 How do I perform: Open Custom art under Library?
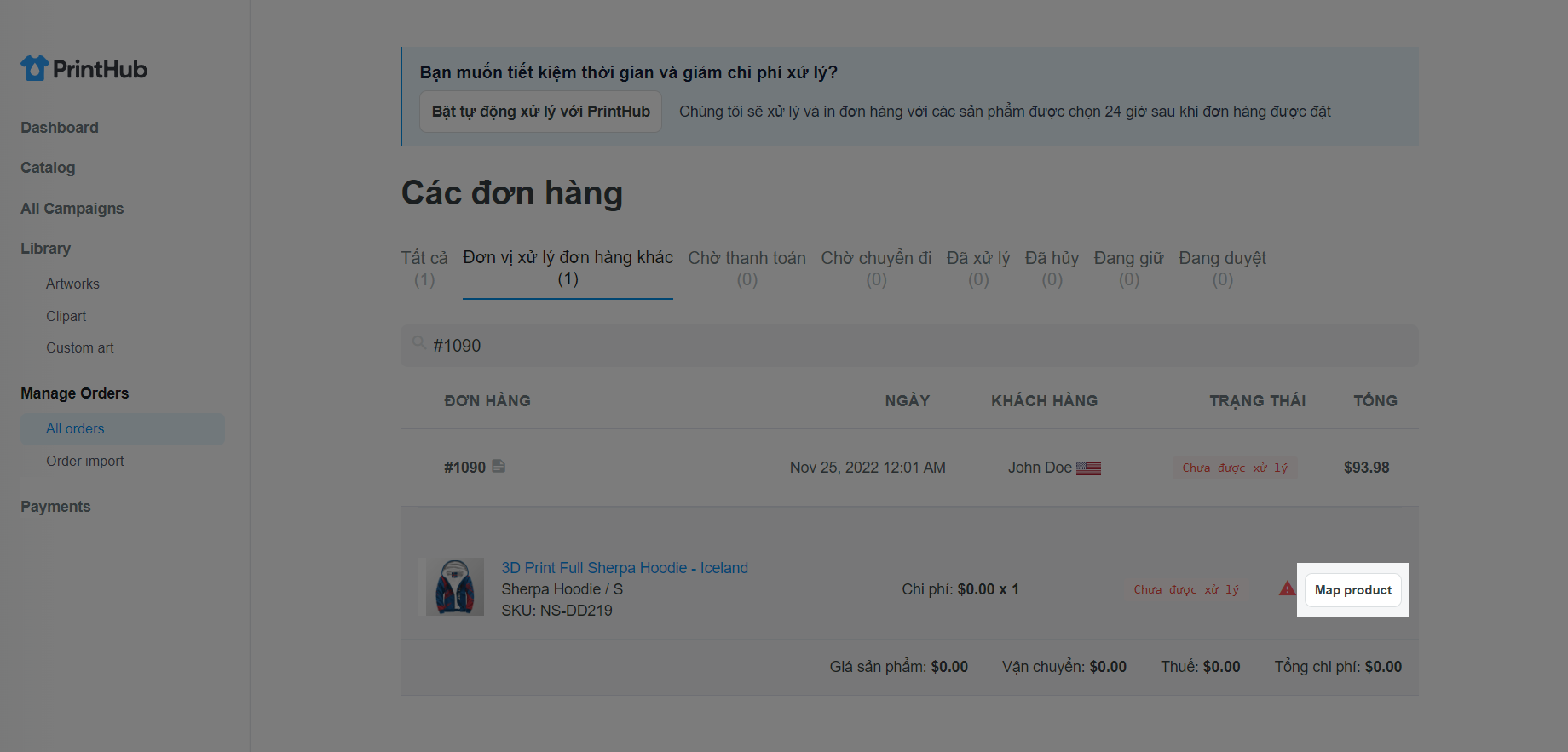(80, 347)
